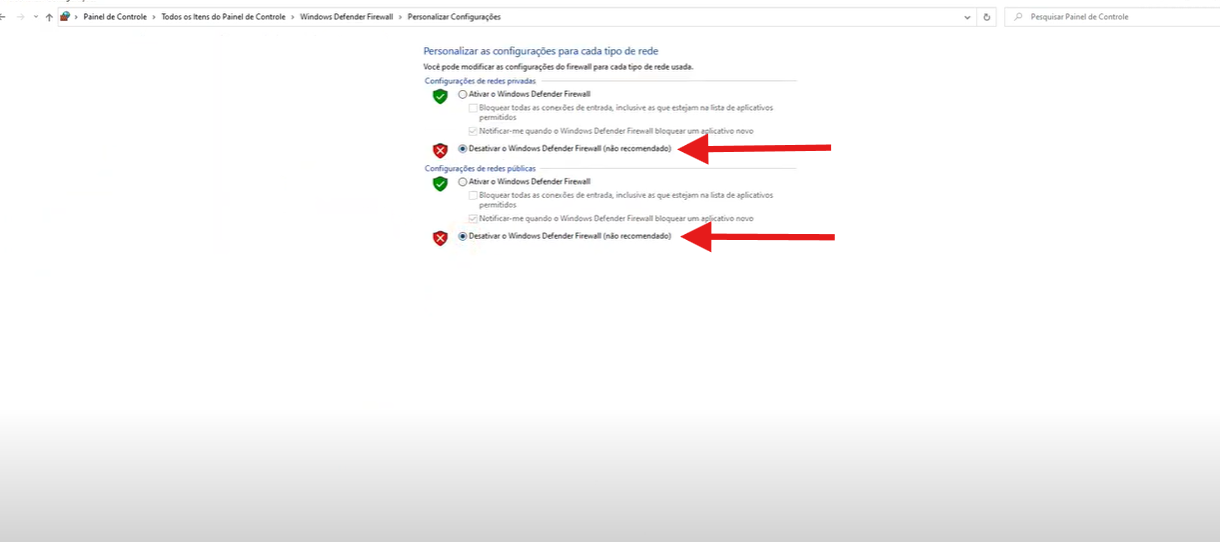Click the green shield under private networks

439,96
